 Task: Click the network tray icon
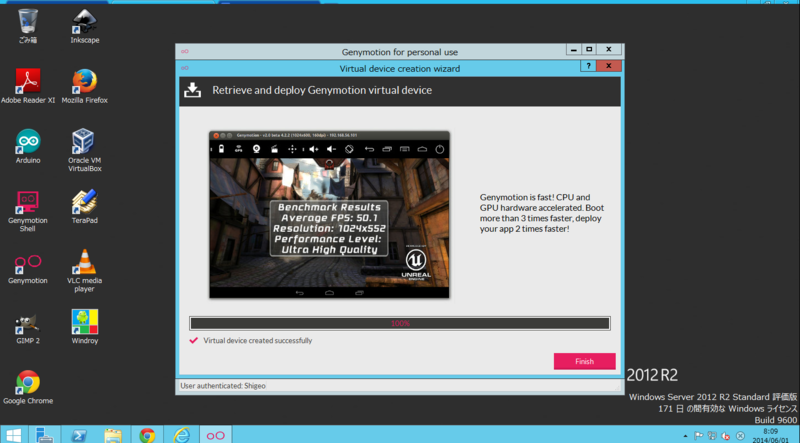point(712,436)
